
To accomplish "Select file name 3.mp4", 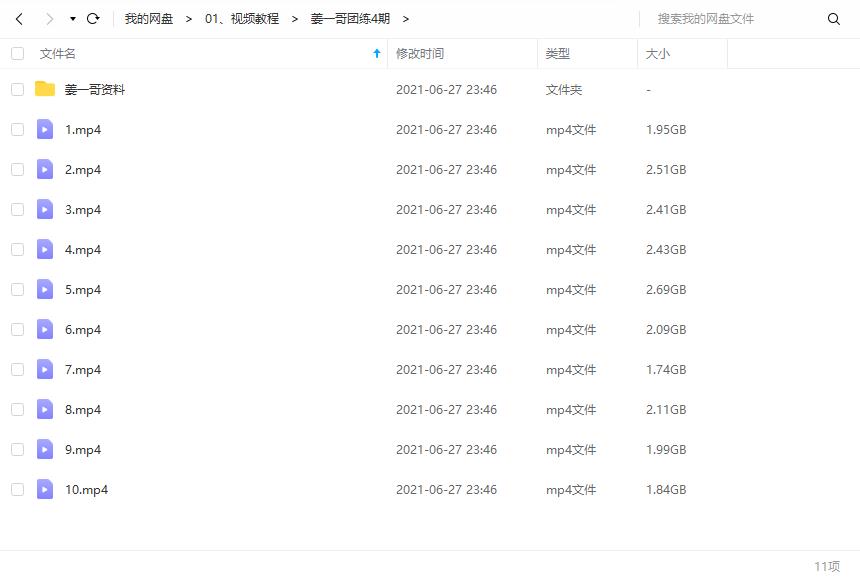I will 83,210.
